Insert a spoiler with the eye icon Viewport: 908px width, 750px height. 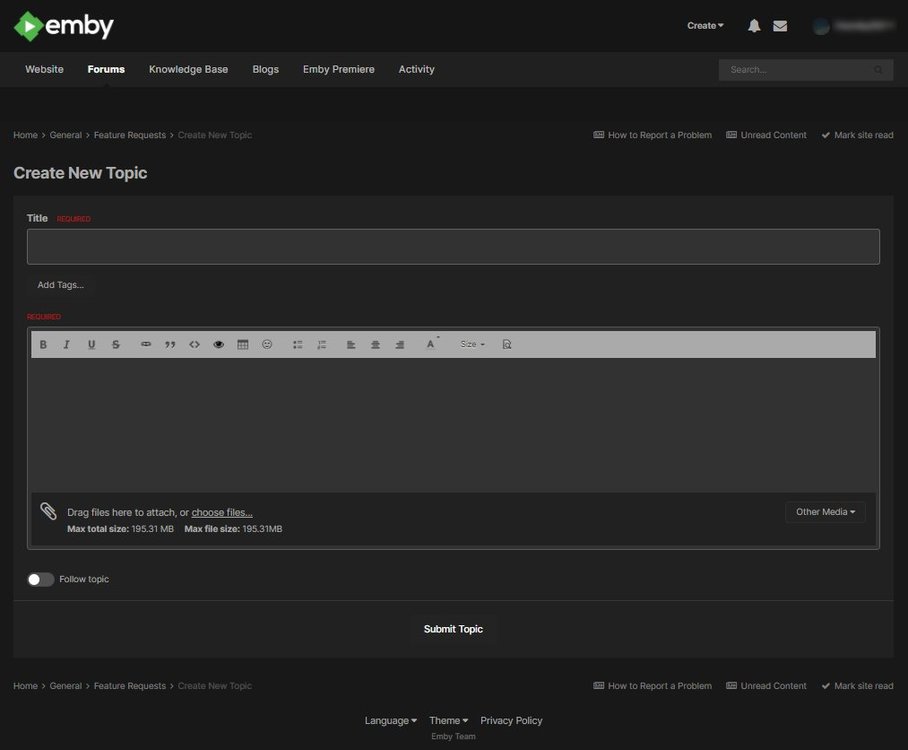(218, 345)
